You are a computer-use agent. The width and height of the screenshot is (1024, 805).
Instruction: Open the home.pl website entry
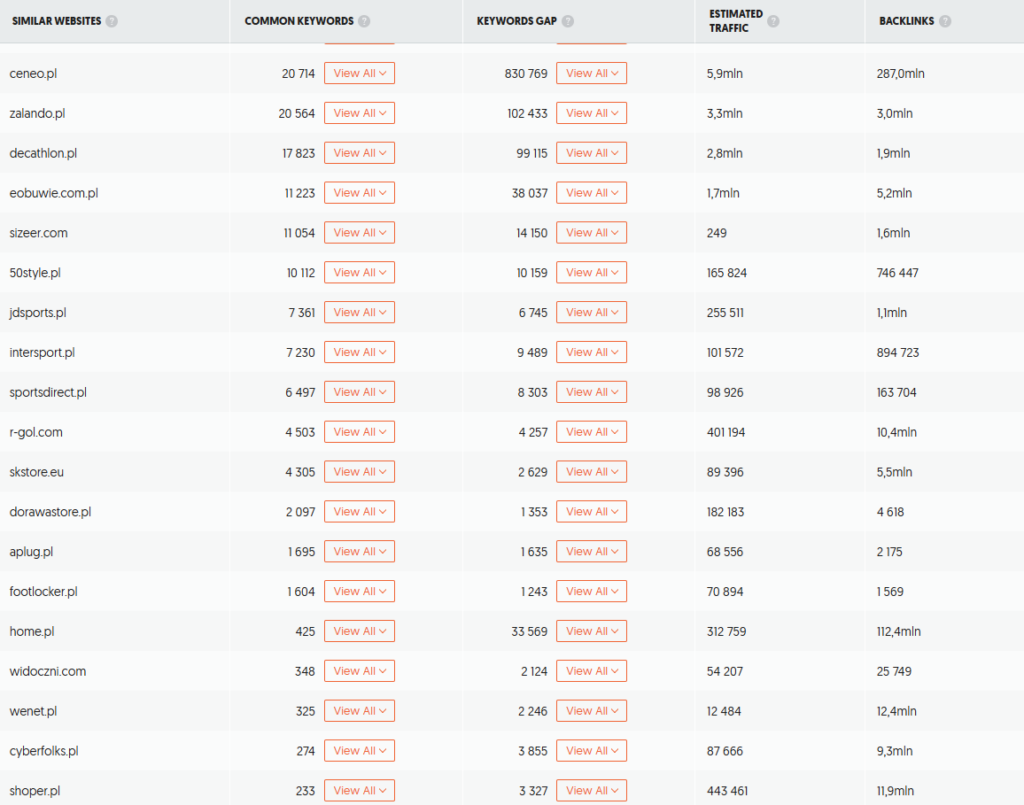coord(31,630)
